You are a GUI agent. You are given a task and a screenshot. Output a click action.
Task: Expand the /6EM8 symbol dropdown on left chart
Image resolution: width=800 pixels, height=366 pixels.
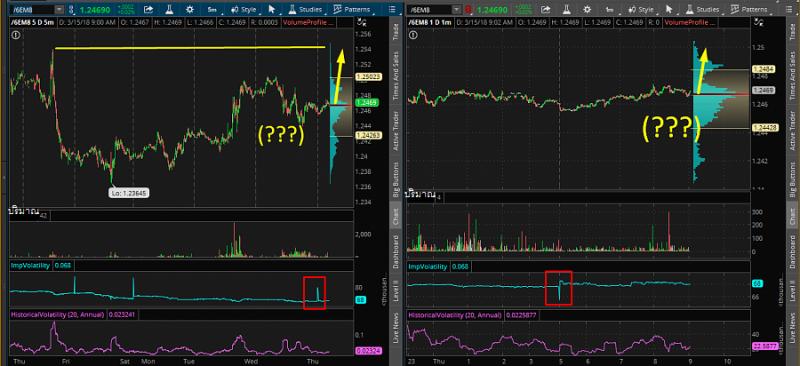pos(59,9)
